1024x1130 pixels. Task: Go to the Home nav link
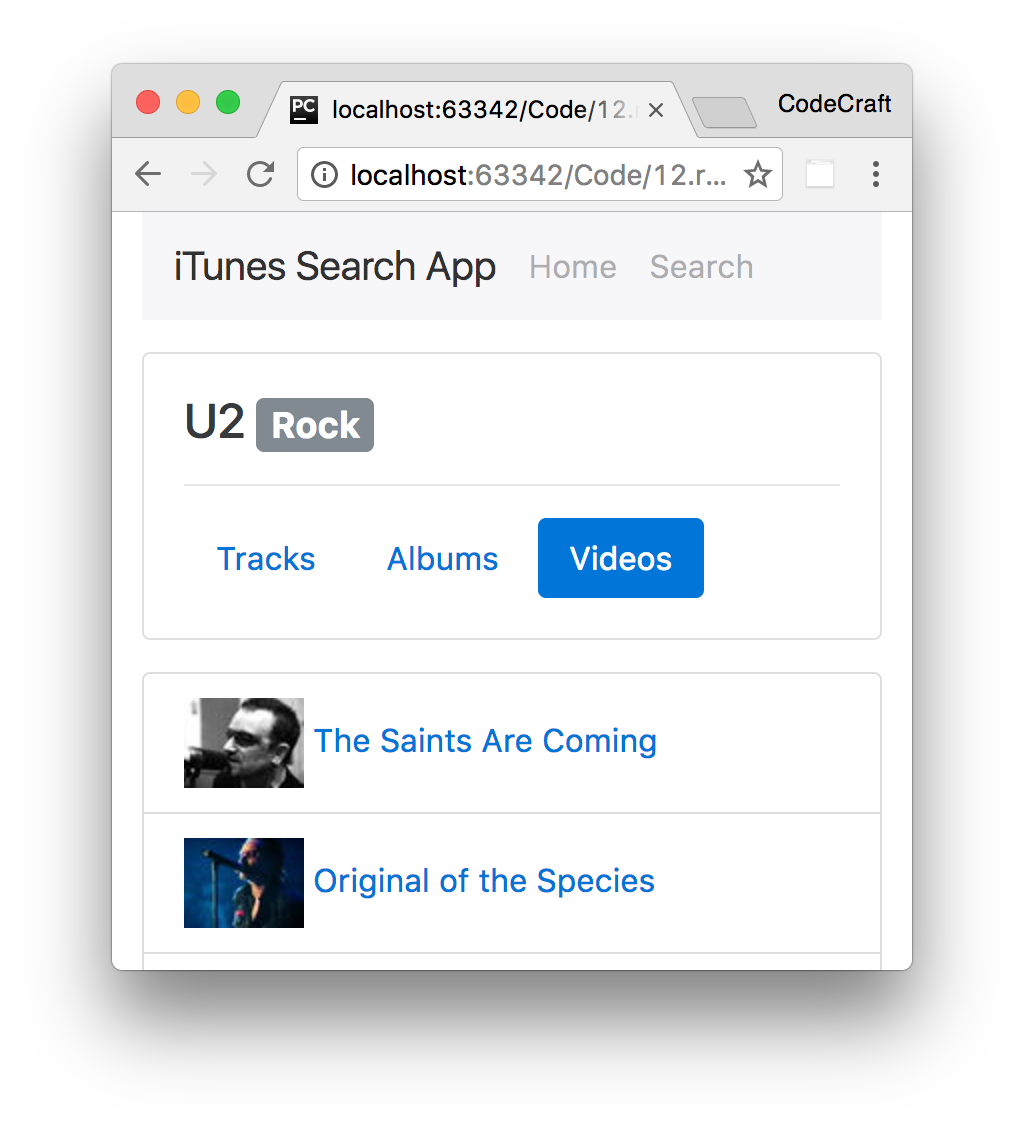[x=573, y=267]
